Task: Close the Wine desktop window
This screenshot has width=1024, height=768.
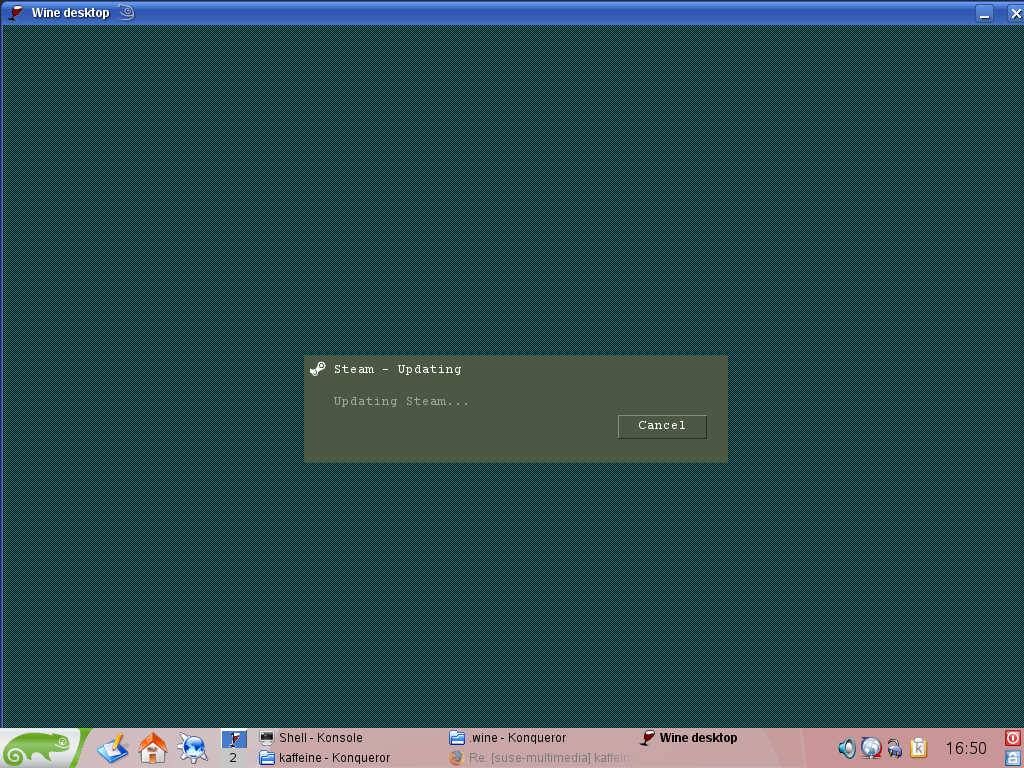Action: coord(1016,13)
